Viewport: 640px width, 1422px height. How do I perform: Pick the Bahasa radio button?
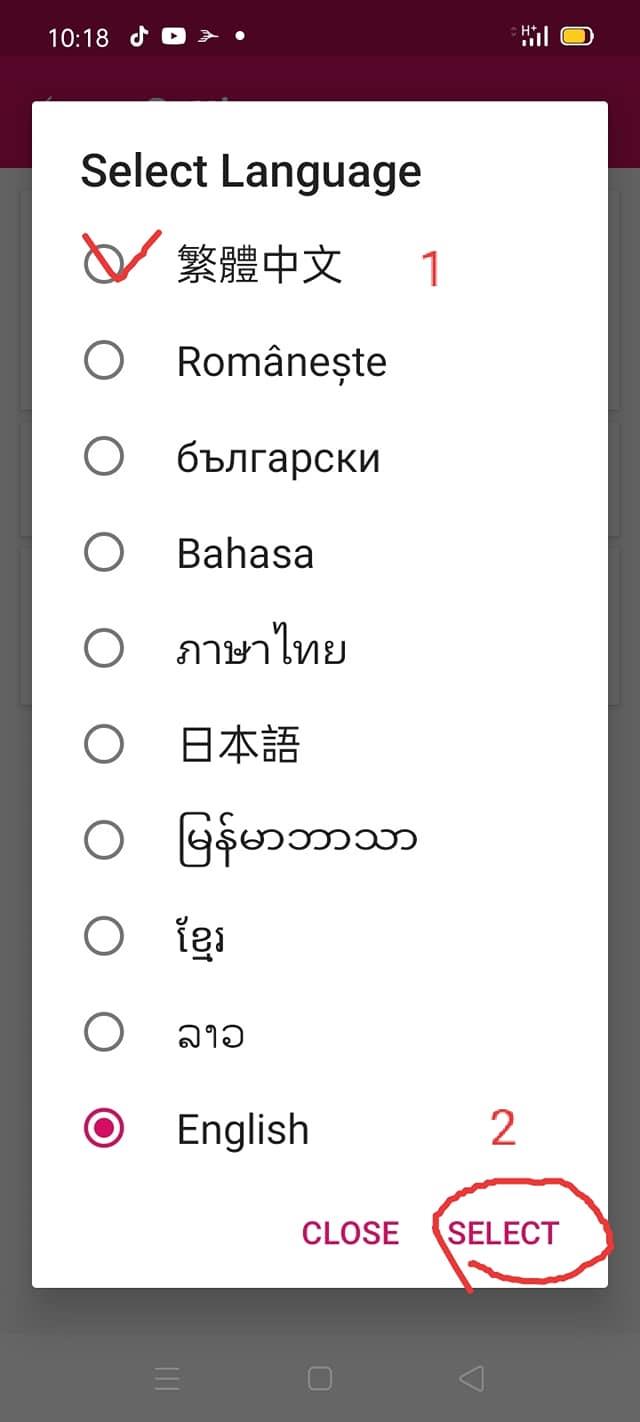(104, 552)
